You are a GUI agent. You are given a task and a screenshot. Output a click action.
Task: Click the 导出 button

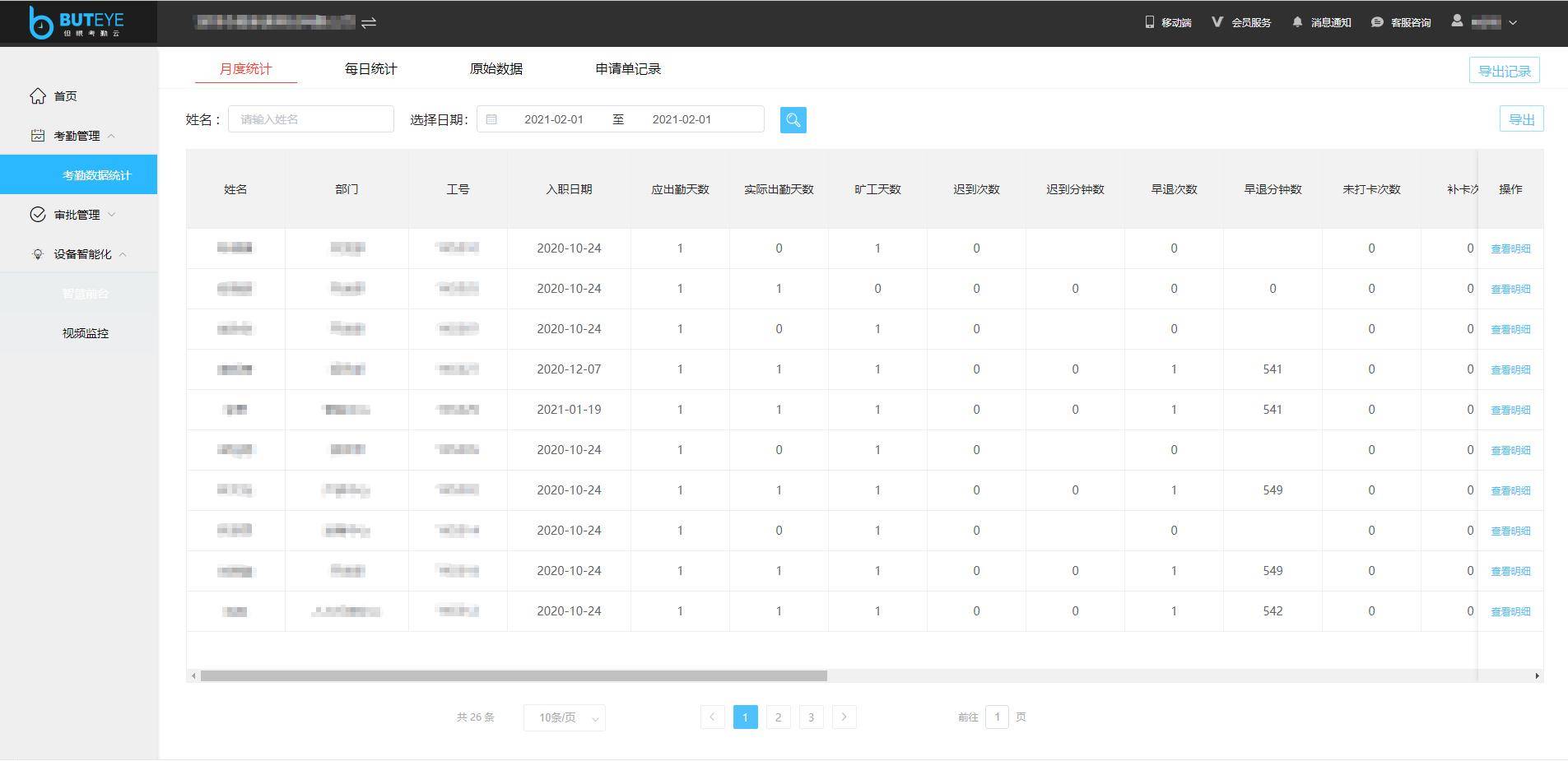[1521, 119]
